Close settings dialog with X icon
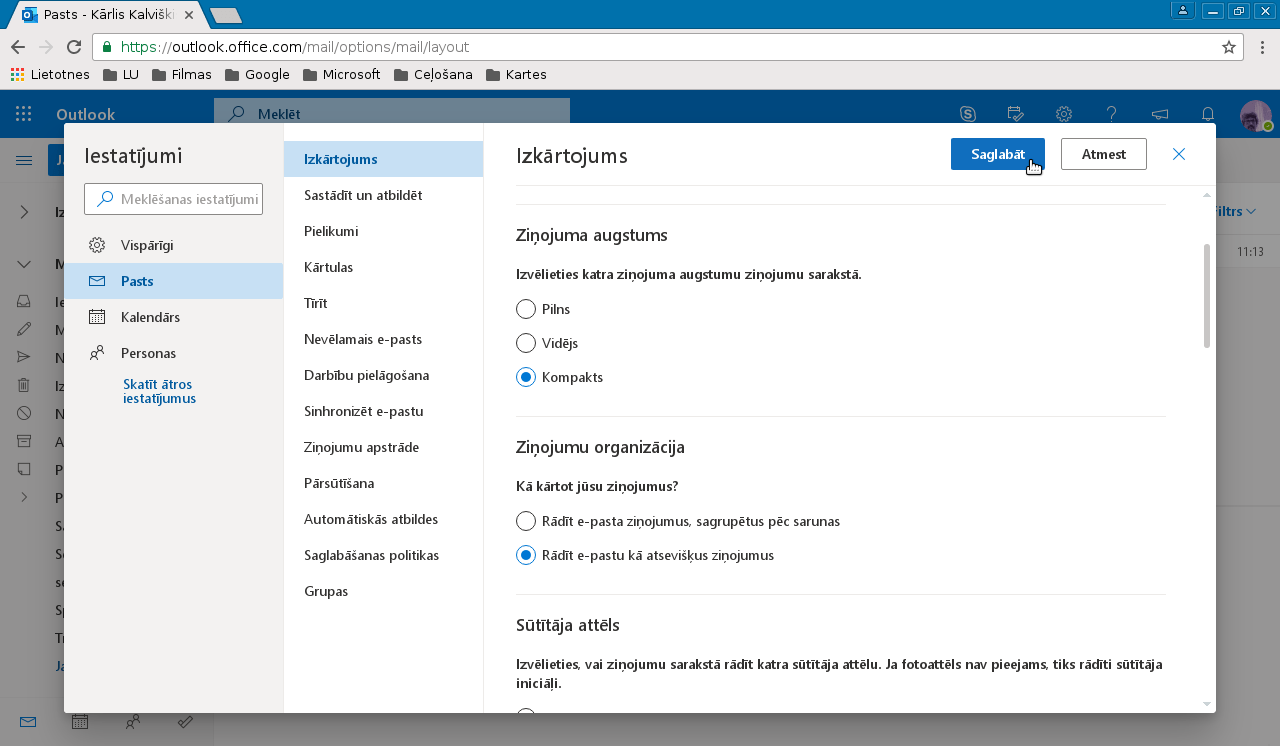 pyautogui.click(x=1179, y=154)
